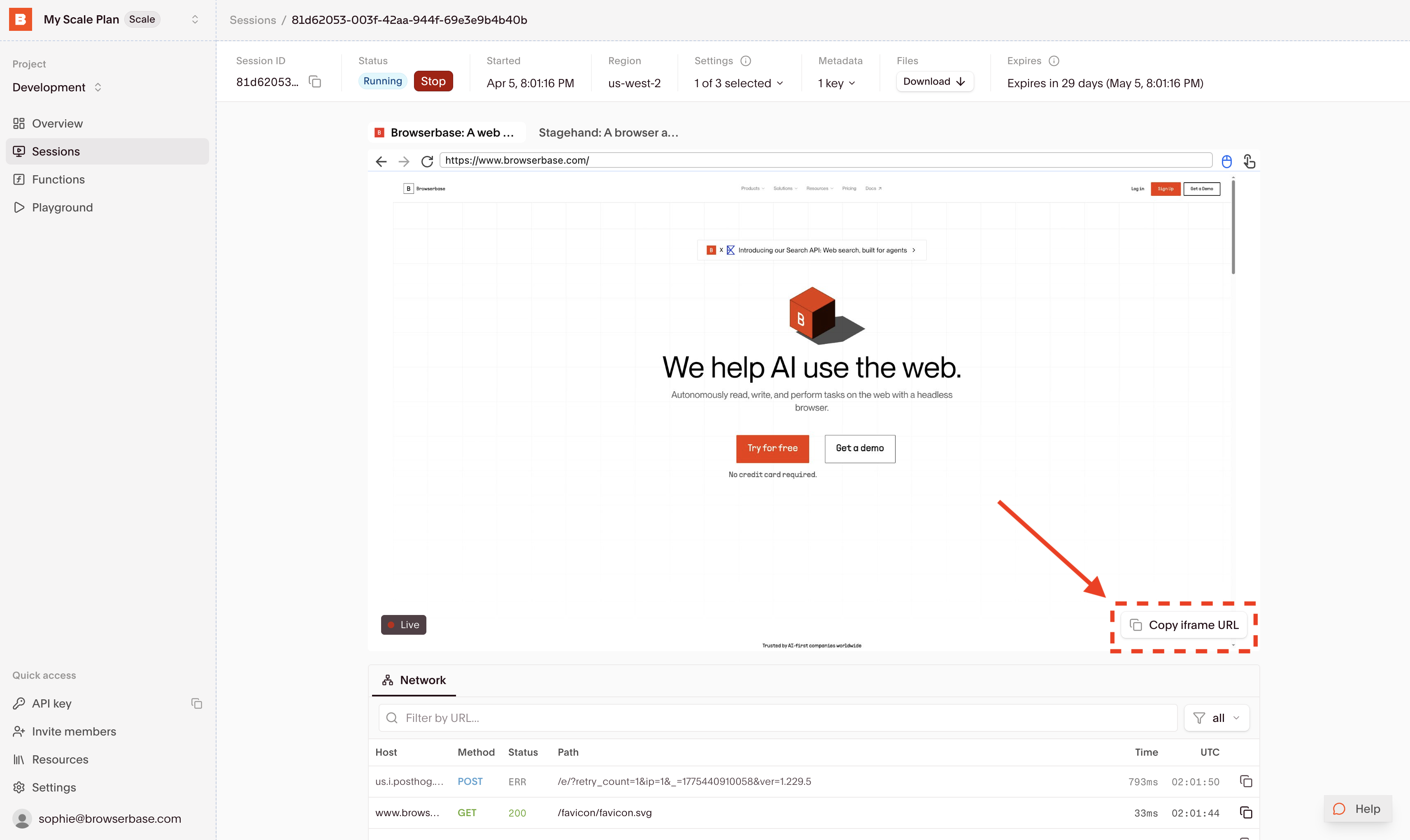Open the 1 key metadata dropdown
The height and width of the screenshot is (840, 1410).
point(836,83)
